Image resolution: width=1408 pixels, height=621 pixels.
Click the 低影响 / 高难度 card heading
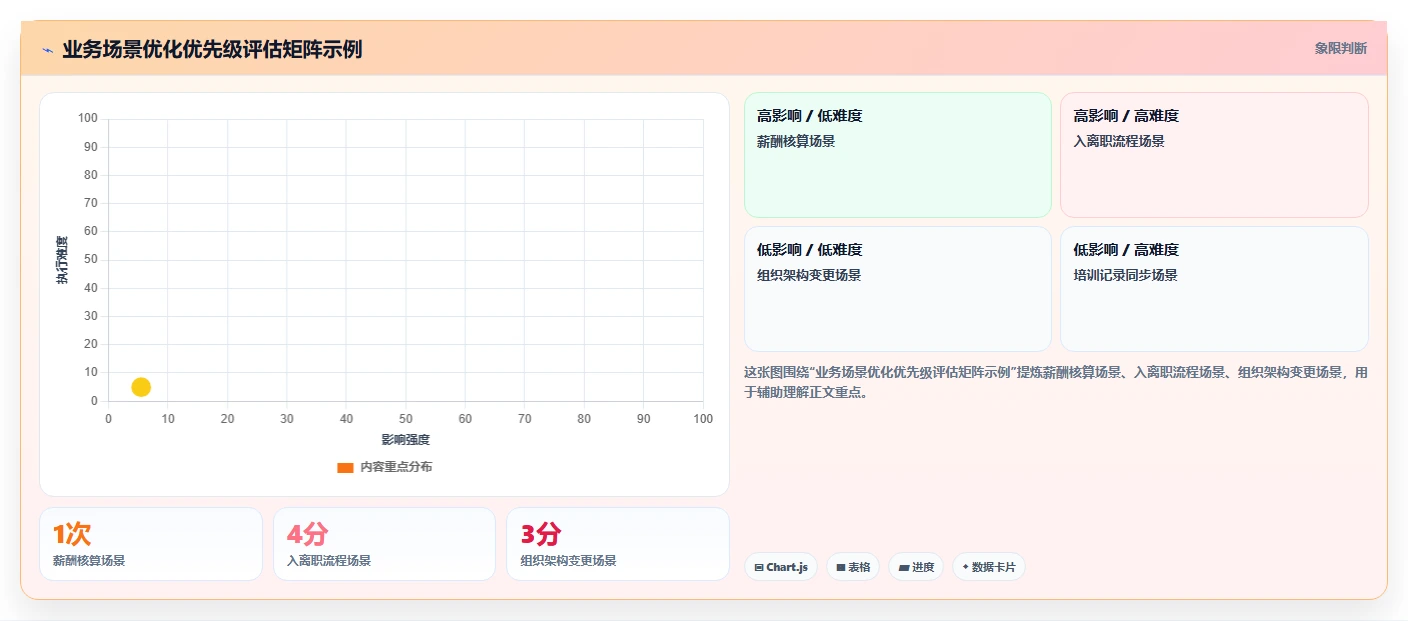tap(1126, 250)
